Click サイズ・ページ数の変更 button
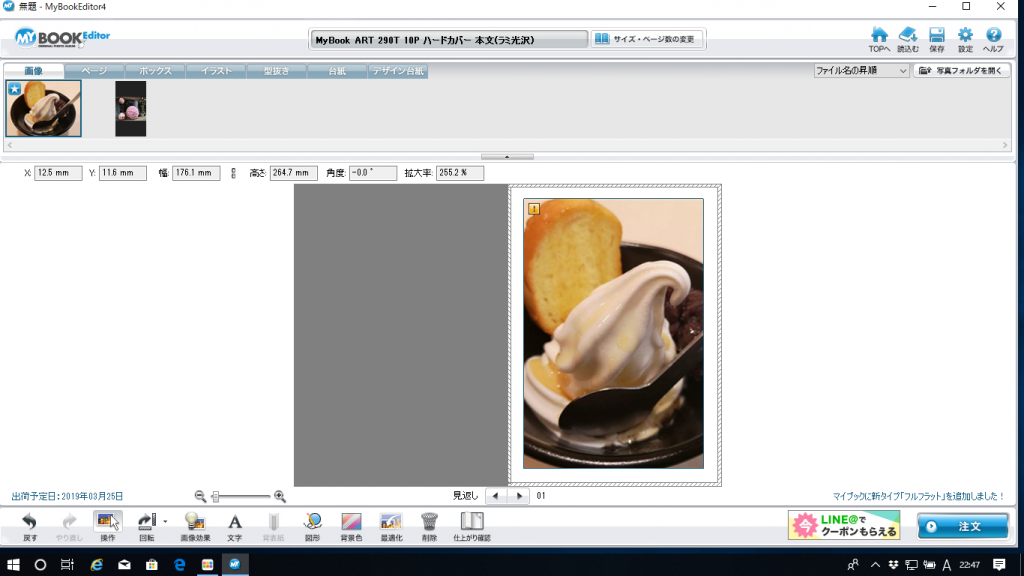Screen dimensions: 1024x576 tap(647, 39)
